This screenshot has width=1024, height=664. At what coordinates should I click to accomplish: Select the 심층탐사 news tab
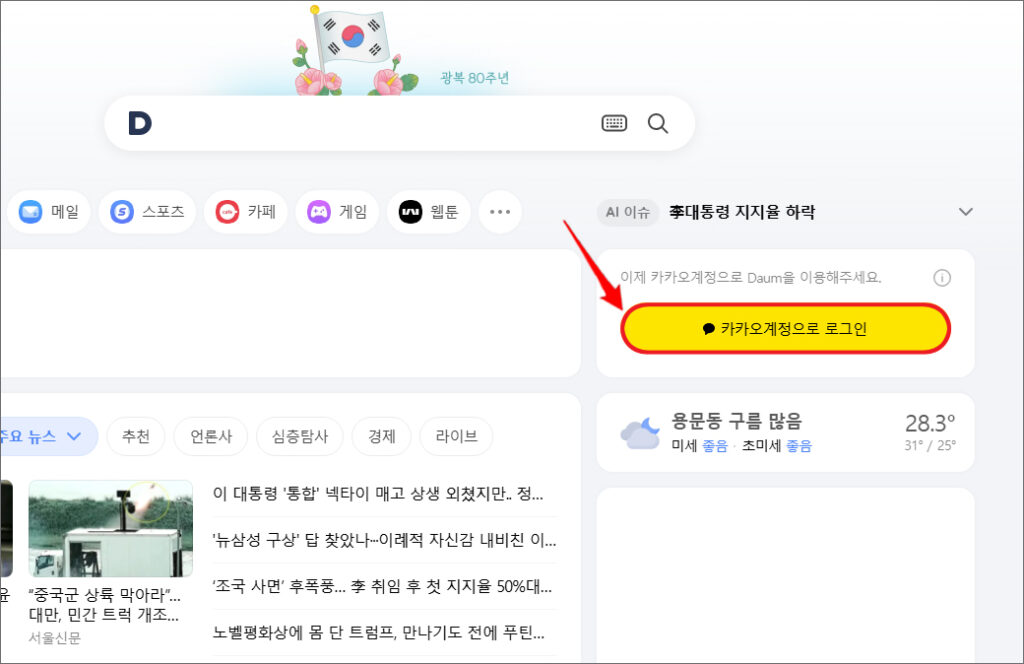(x=300, y=436)
